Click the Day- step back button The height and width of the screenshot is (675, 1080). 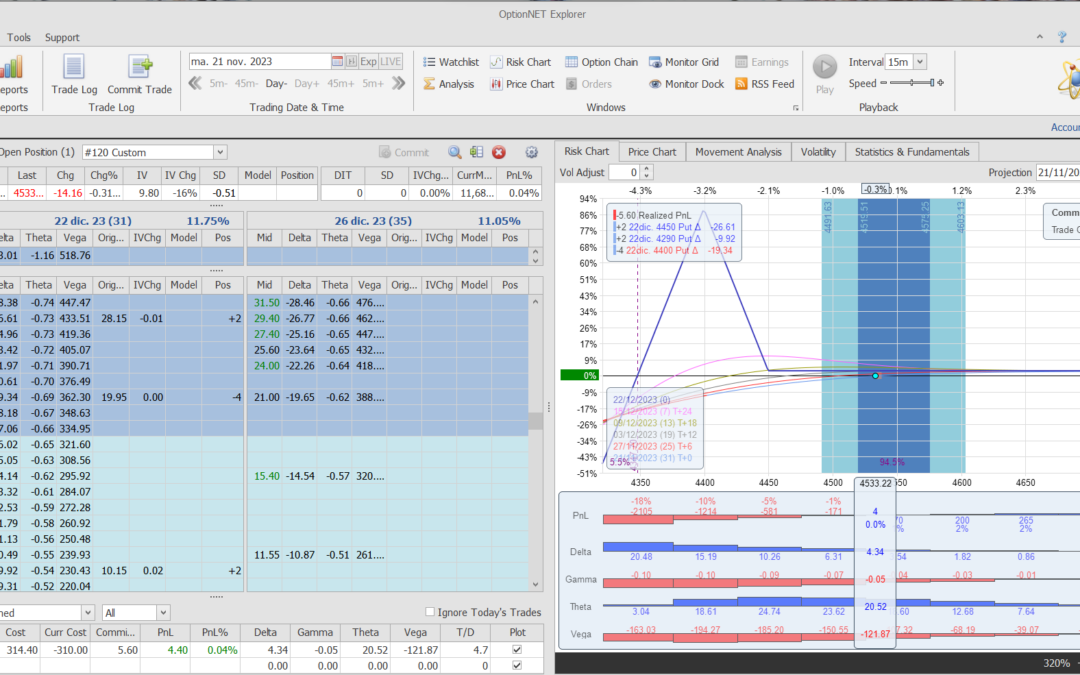click(x=276, y=84)
